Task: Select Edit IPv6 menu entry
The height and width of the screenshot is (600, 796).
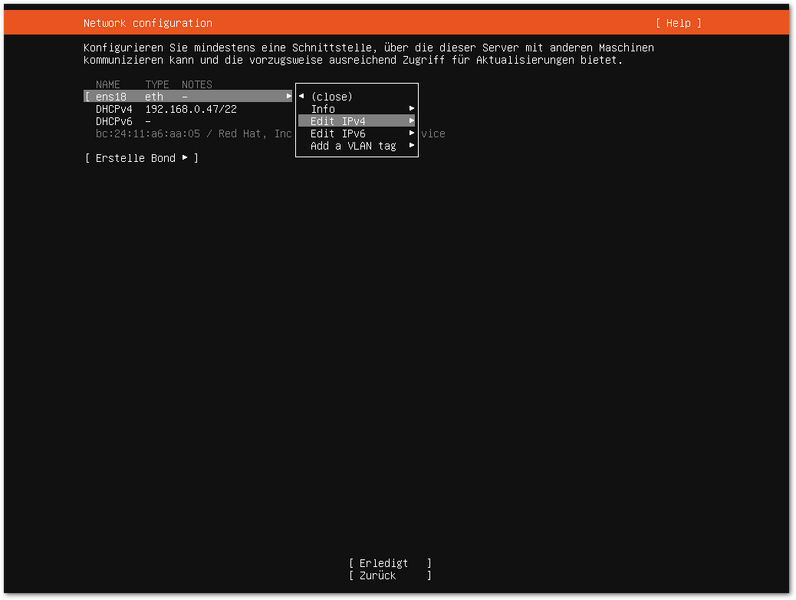Action: 357,134
